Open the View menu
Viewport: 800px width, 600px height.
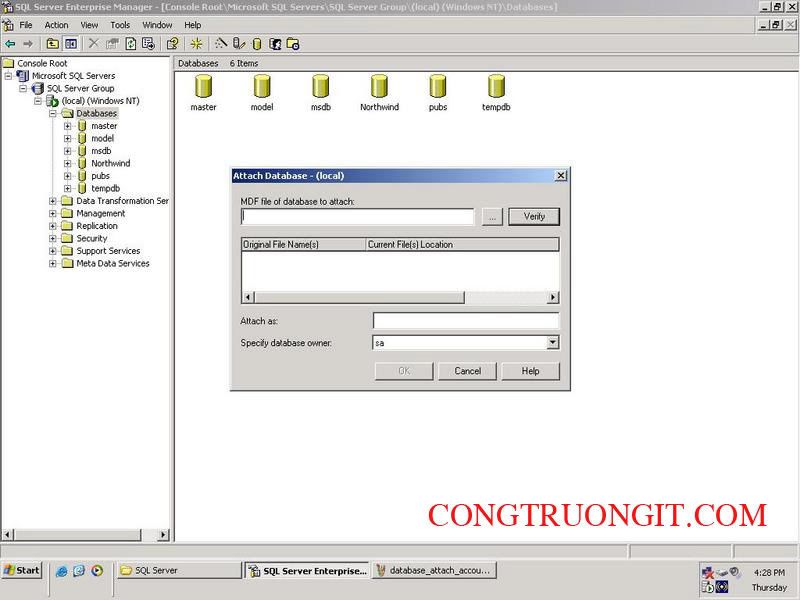click(89, 25)
